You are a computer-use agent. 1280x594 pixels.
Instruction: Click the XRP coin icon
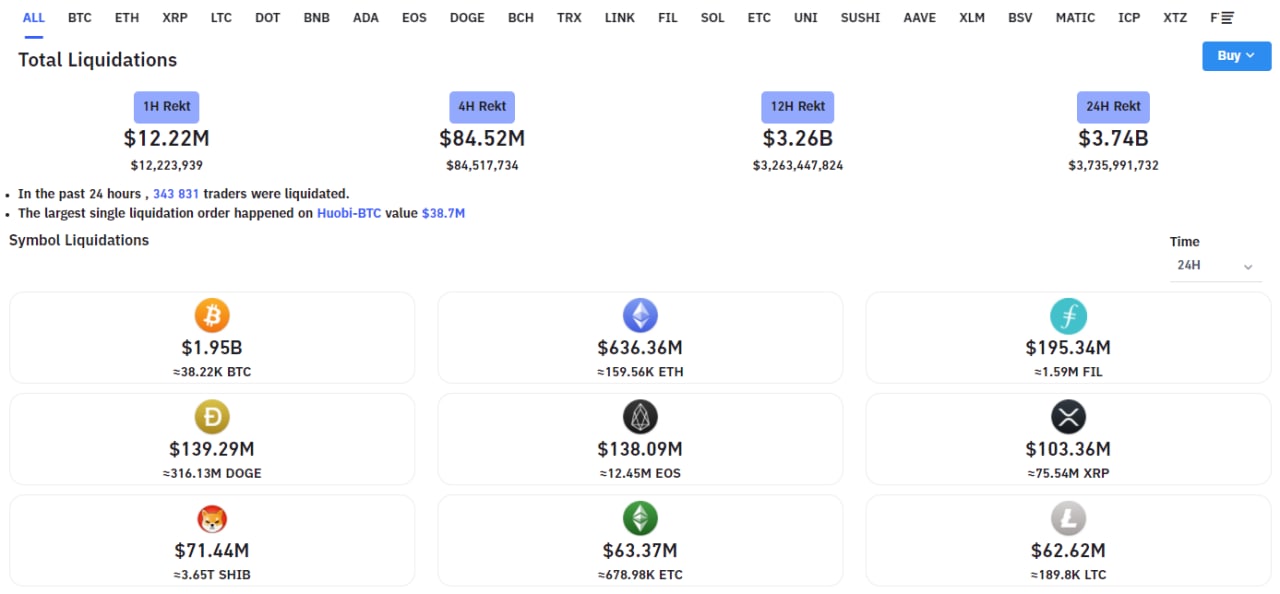click(1068, 417)
